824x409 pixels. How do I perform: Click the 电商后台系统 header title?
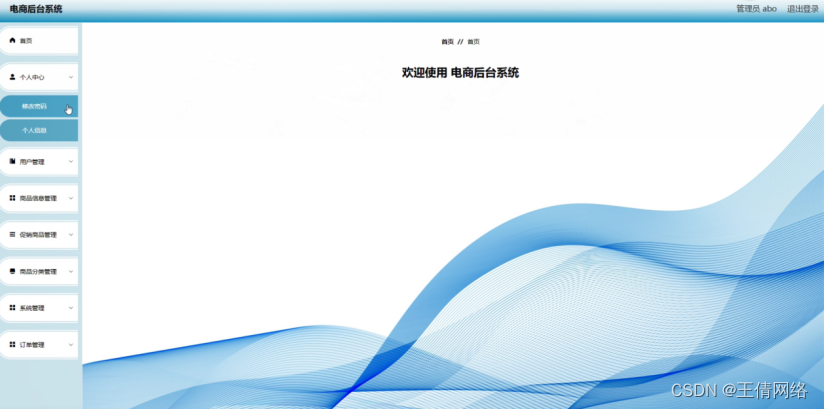36,9
